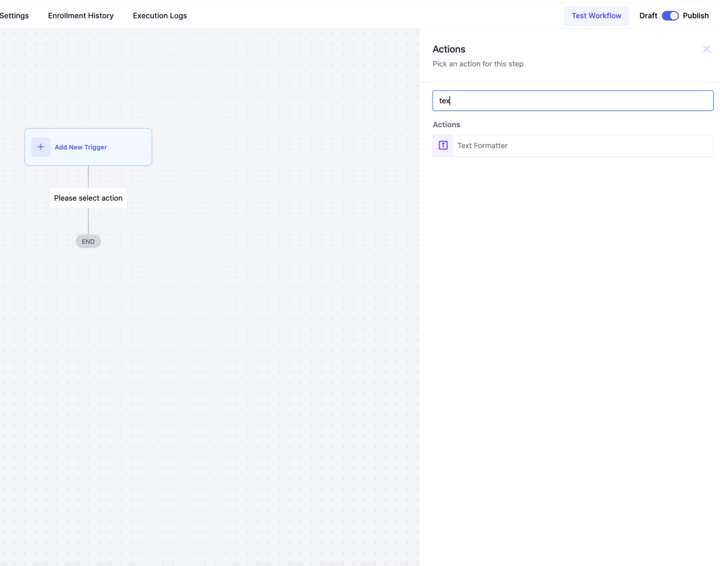
Task: Click the Test Workflow button
Action: click(x=596, y=16)
